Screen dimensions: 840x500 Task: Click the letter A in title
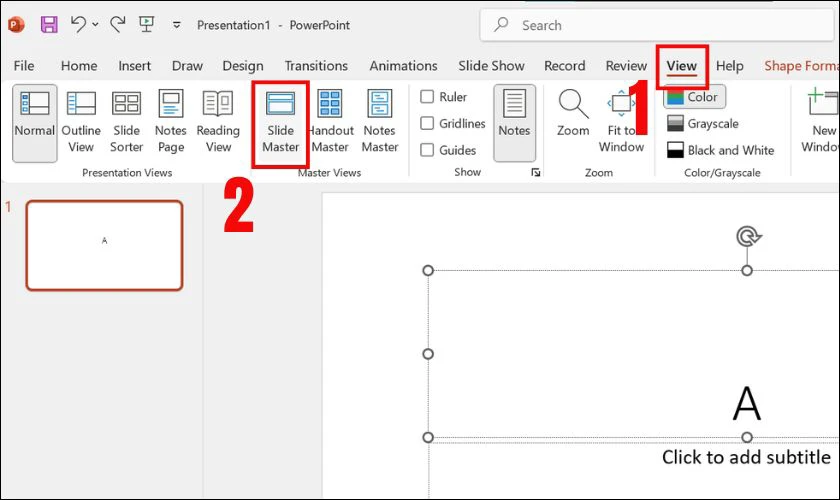click(x=747, y=403)
